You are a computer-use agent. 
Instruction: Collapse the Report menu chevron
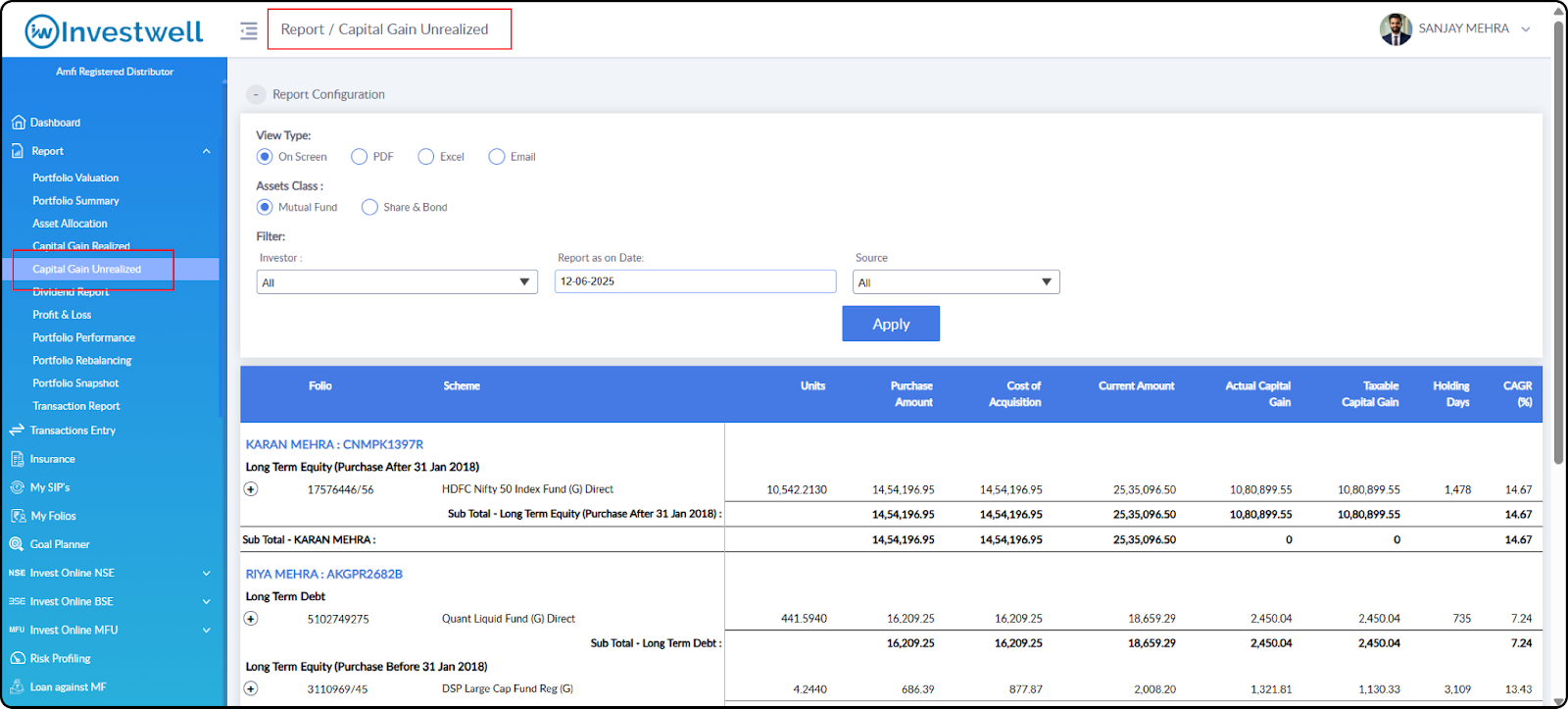click(207, 151)
